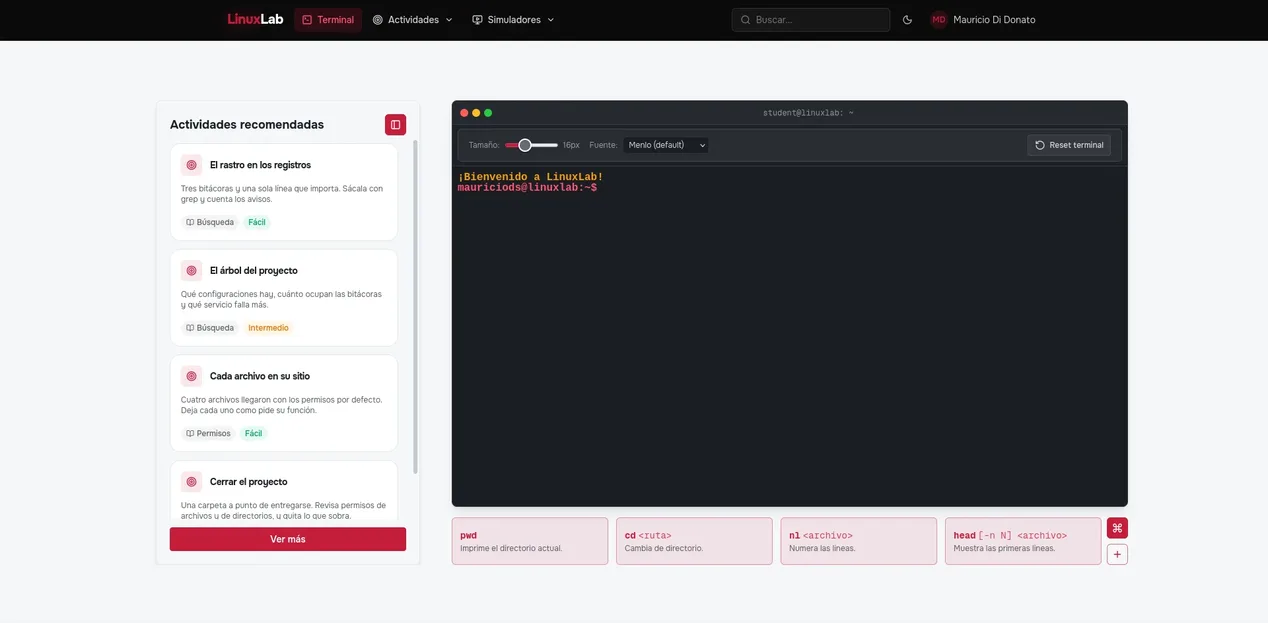Click the Ver más button
Viewport: 1268px width, 623px height.
pyautogui.click(x=288, y=539)
